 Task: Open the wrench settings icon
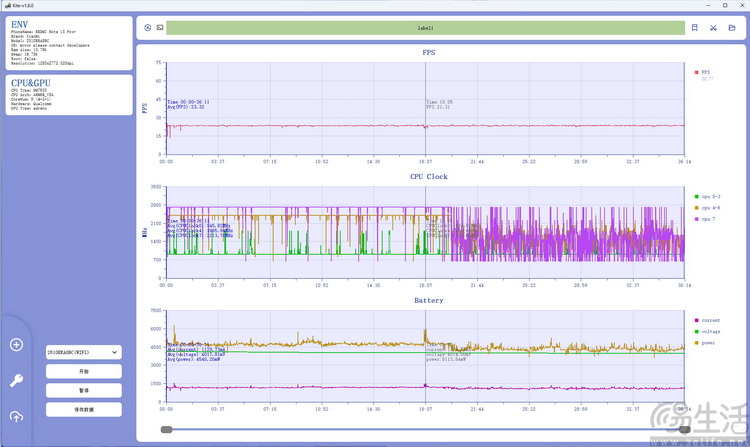click(x=16, y=381)
